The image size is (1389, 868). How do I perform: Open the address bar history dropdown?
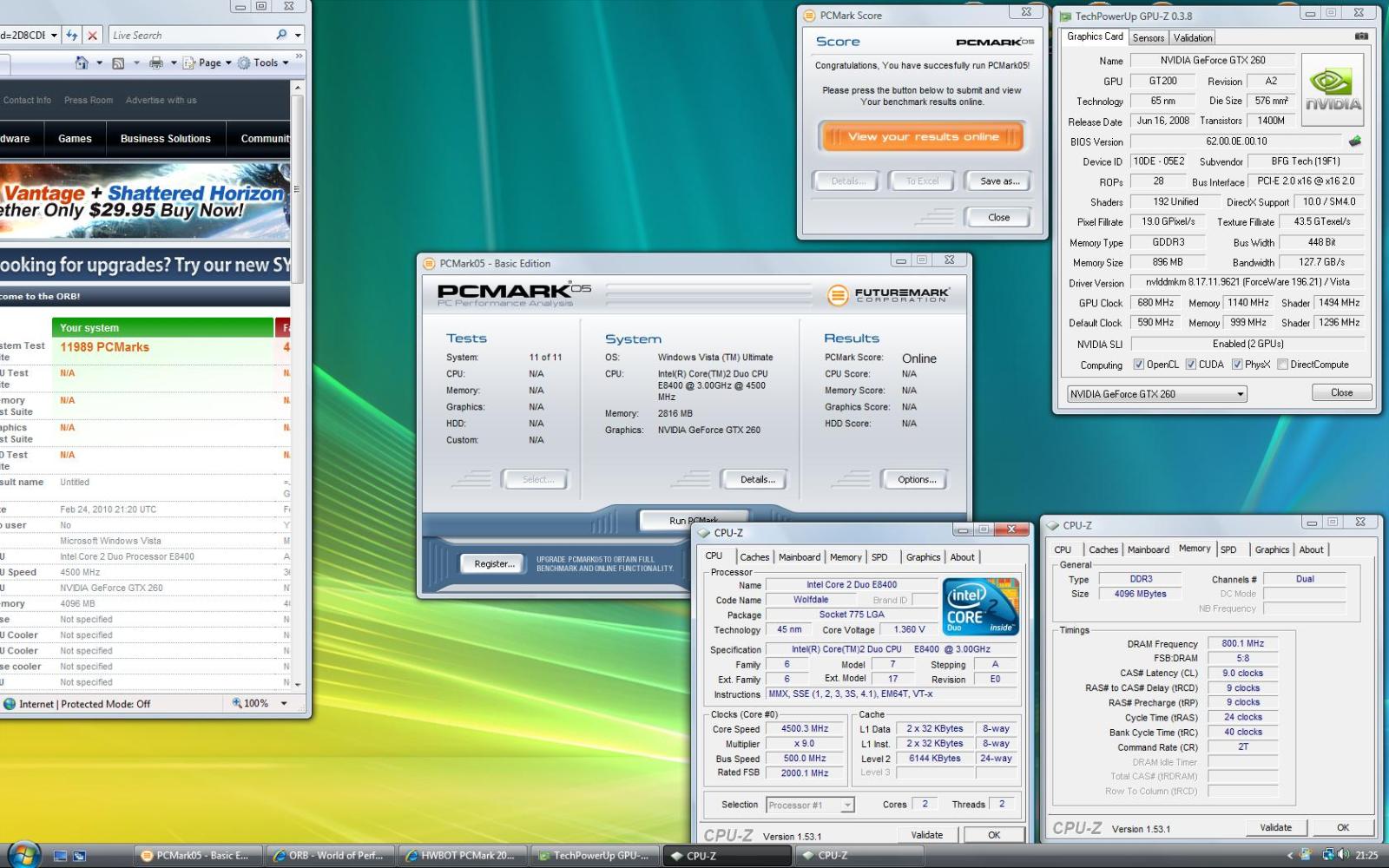pyautogui.click(x=54, y=36)
